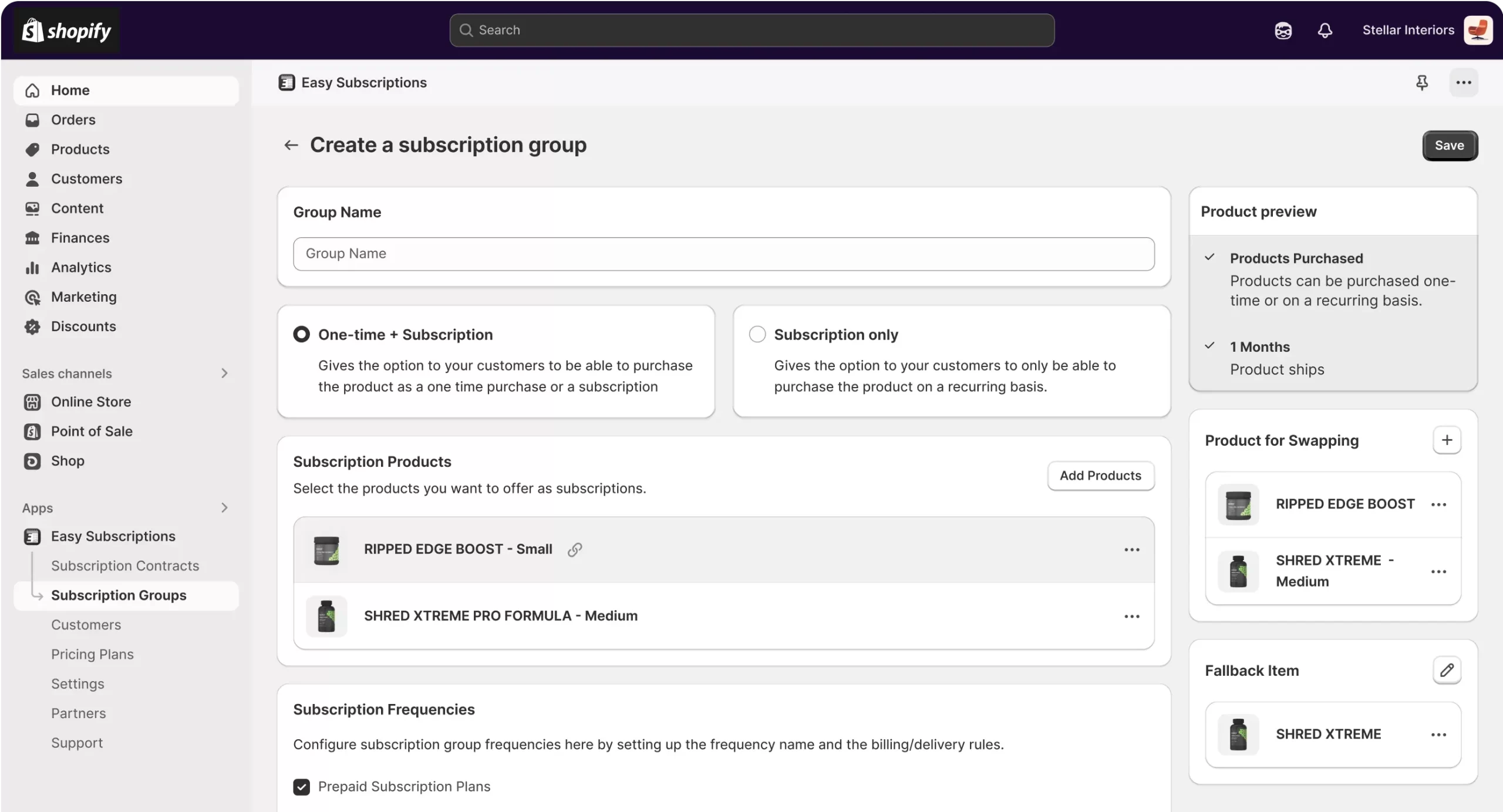Viewport: 1503px width, 812px height.
Task: Edit the Fallback Item with pencil icon
Action: (x=1447, y=670)
